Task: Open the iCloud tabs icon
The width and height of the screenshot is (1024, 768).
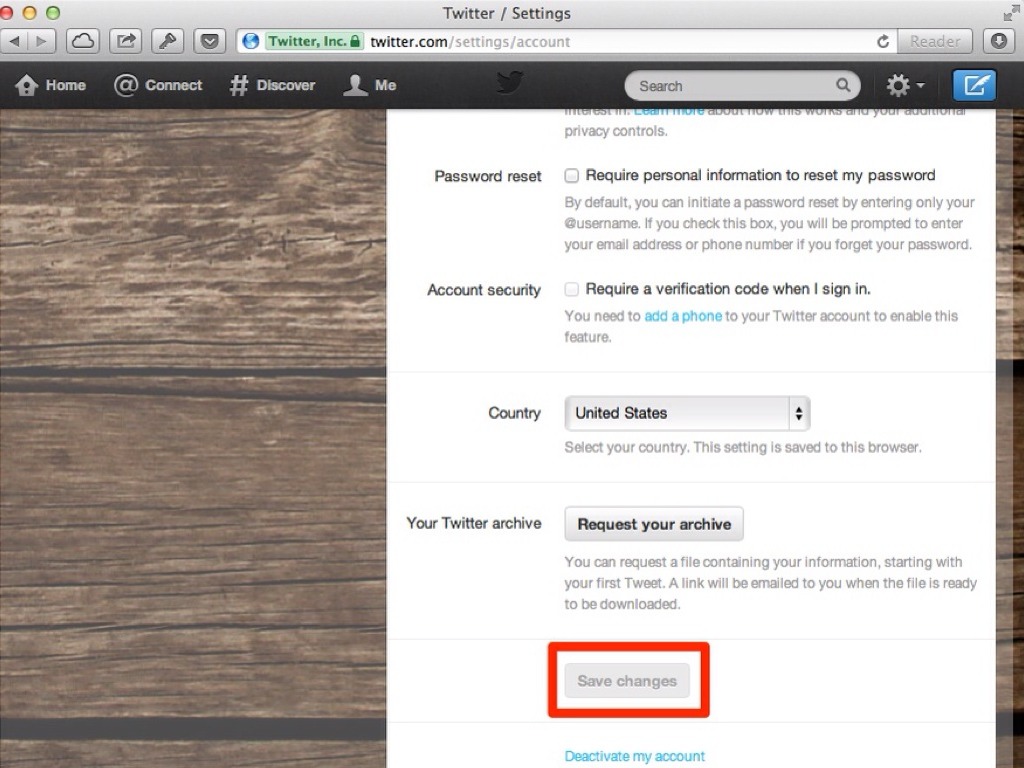Action: point(82,41)
